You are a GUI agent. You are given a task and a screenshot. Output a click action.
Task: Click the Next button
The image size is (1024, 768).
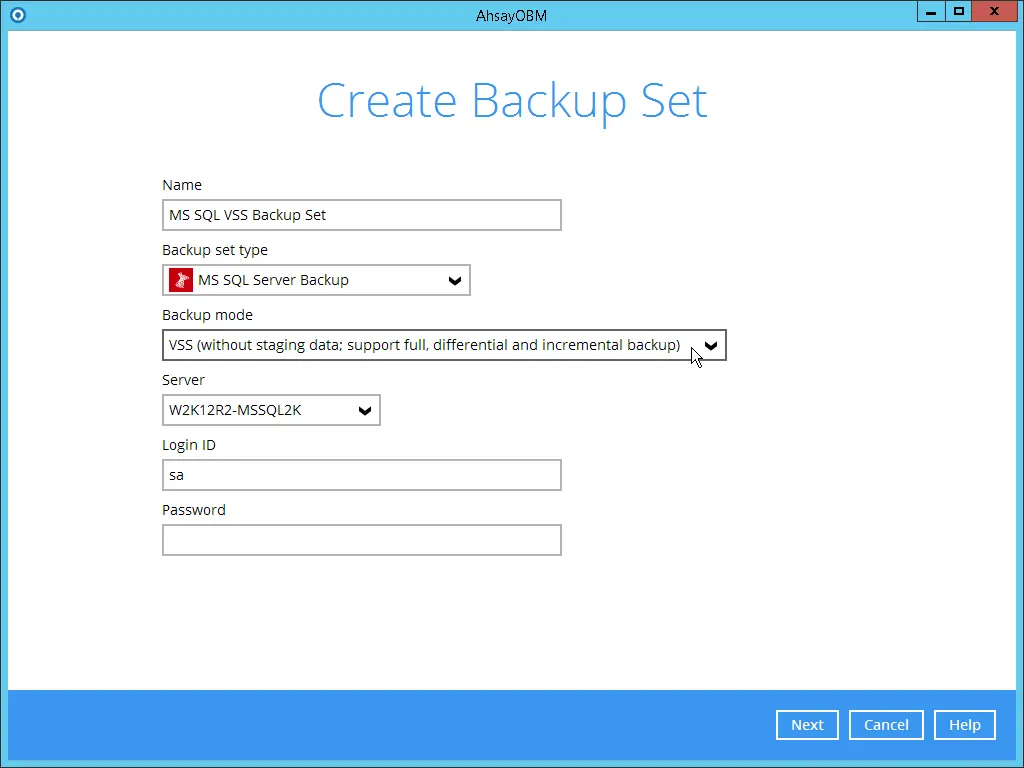point(807,725)
